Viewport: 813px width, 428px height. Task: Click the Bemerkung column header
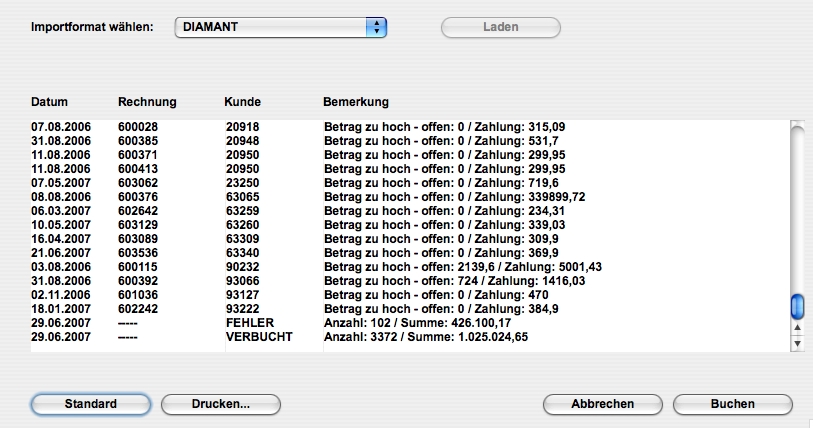point(356,102)
